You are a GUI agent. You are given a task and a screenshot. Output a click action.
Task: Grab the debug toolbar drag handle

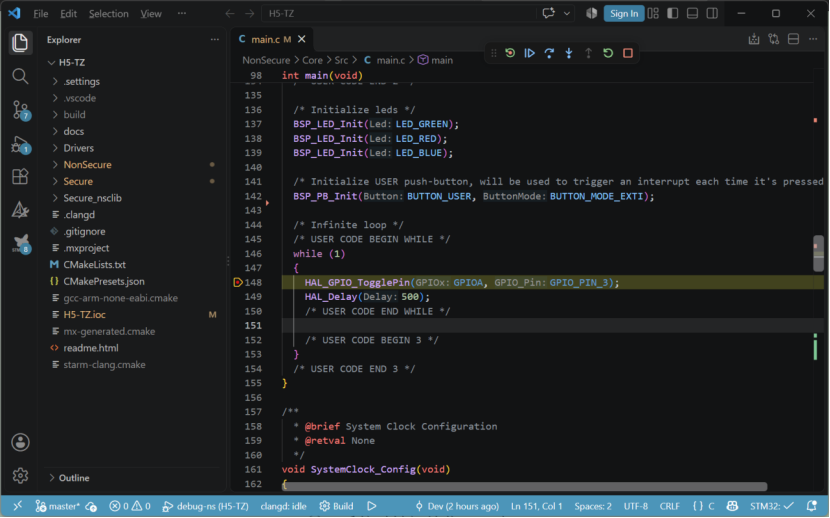click(x=493, y=53)
